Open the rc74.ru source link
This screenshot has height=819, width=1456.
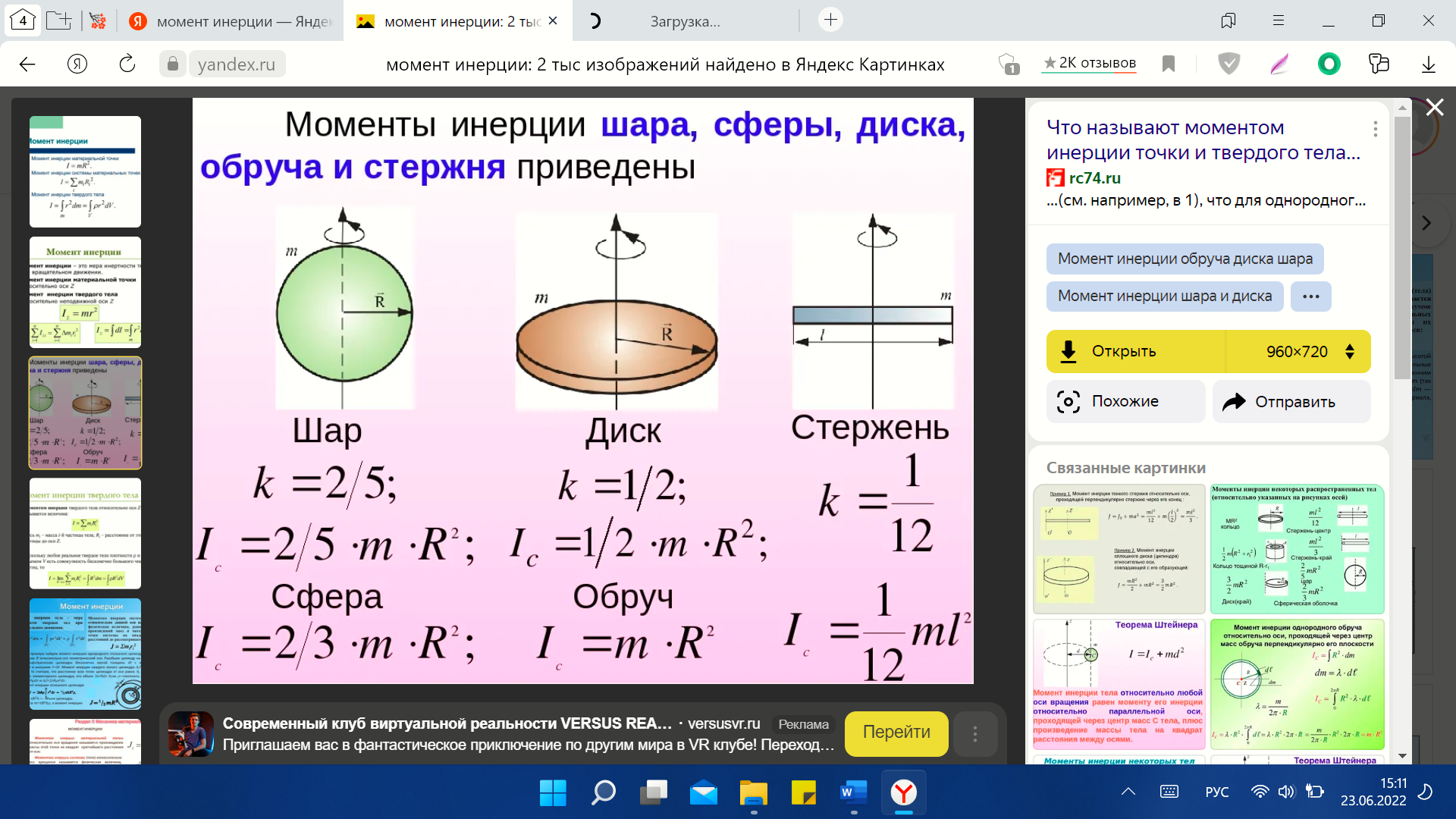pos(1094,177)
